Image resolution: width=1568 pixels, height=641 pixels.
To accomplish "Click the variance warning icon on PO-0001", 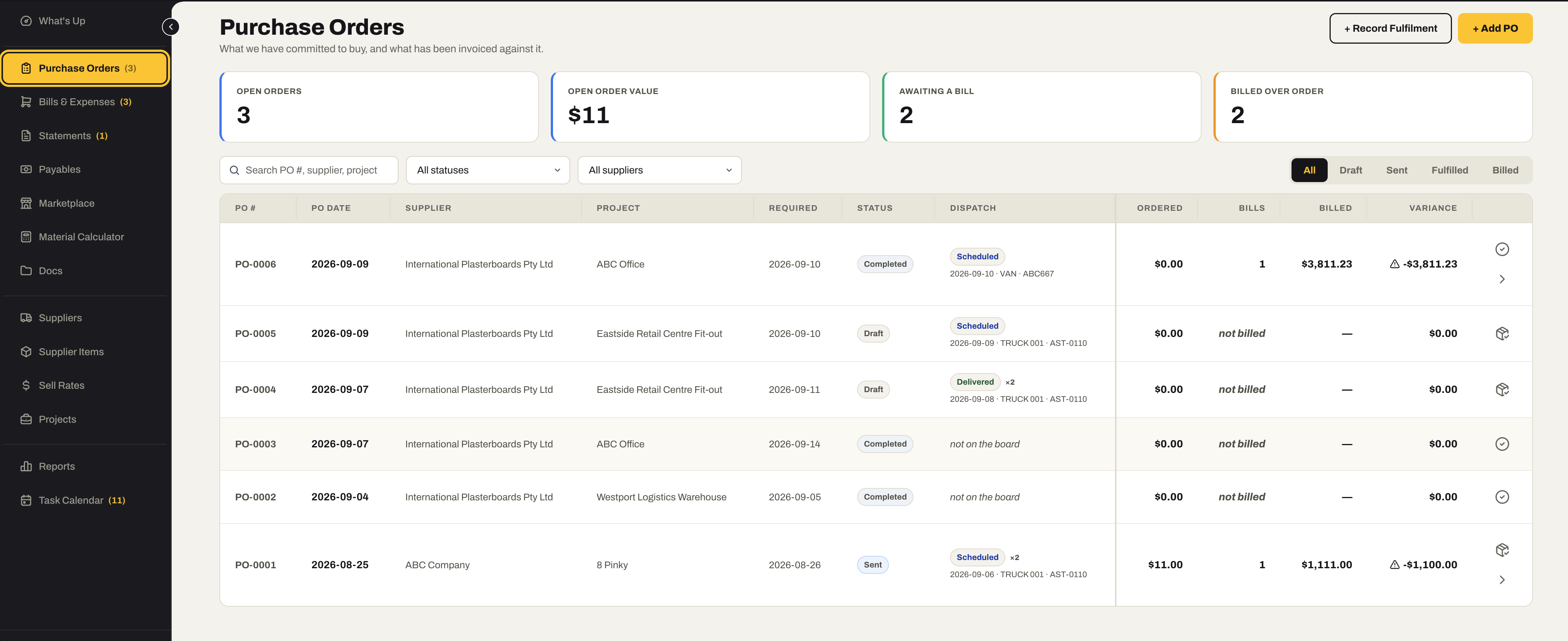I will (1394, 565).
